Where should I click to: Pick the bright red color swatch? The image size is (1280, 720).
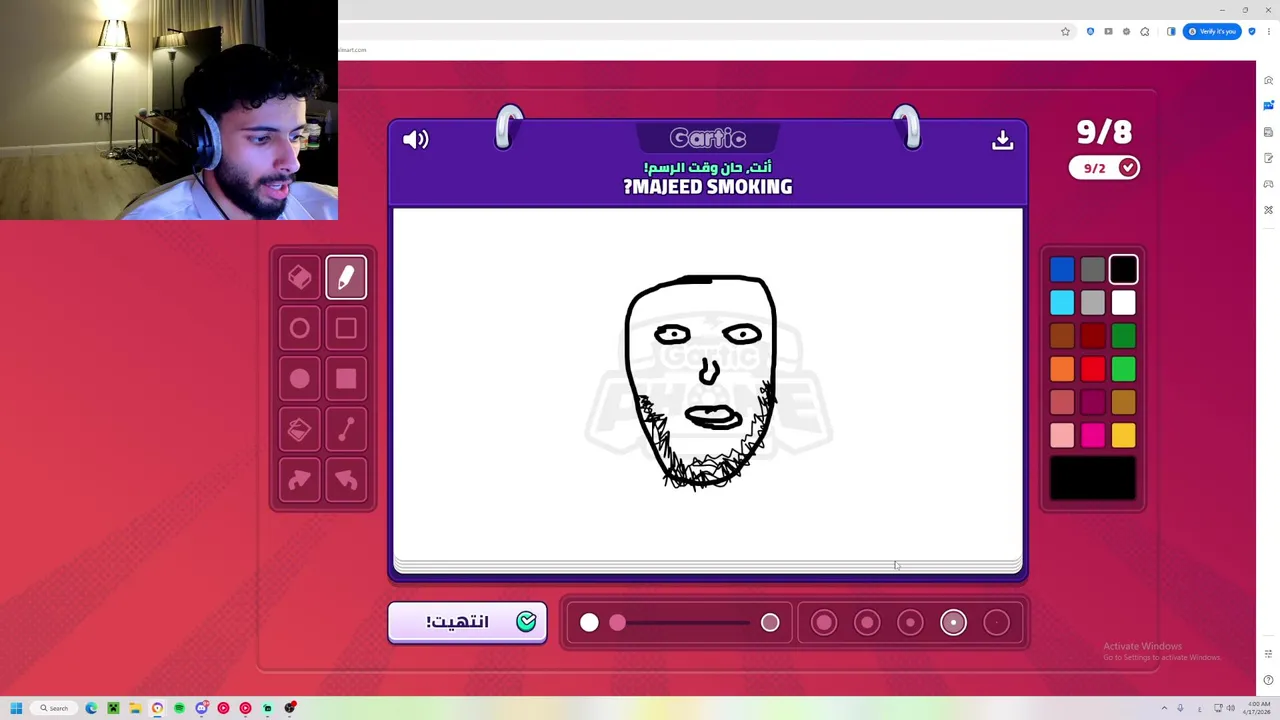pyautogui.click(x=1093, y=369)
